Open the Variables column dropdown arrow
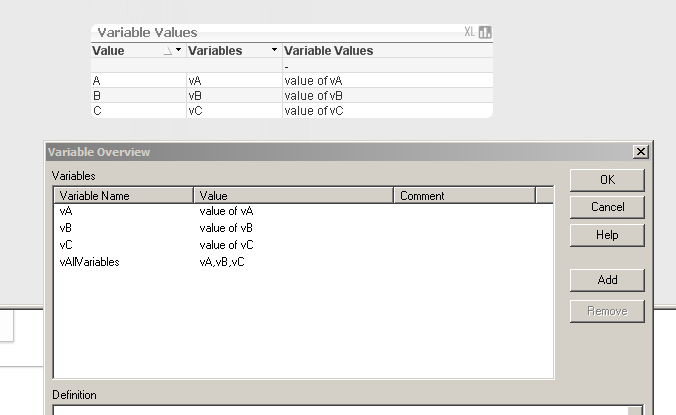 [x=274, y=50]
